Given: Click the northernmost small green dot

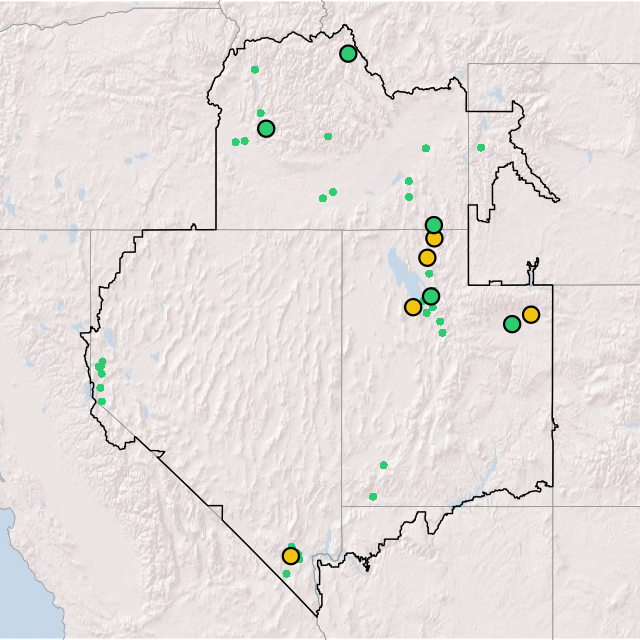Looking at the screenshot, I should [x=255, y=69].
